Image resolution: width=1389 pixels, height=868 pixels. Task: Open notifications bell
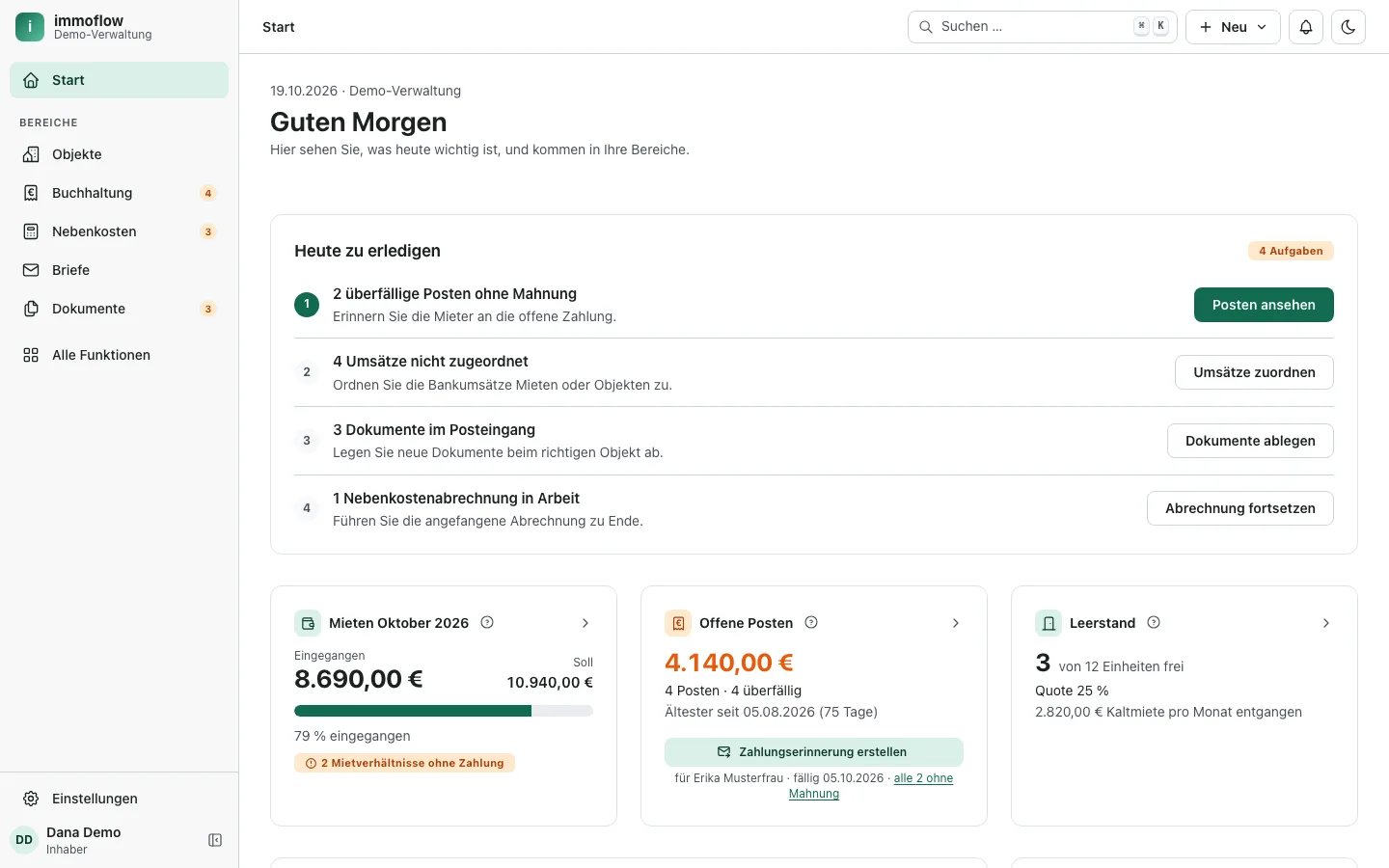point(1306,27)
